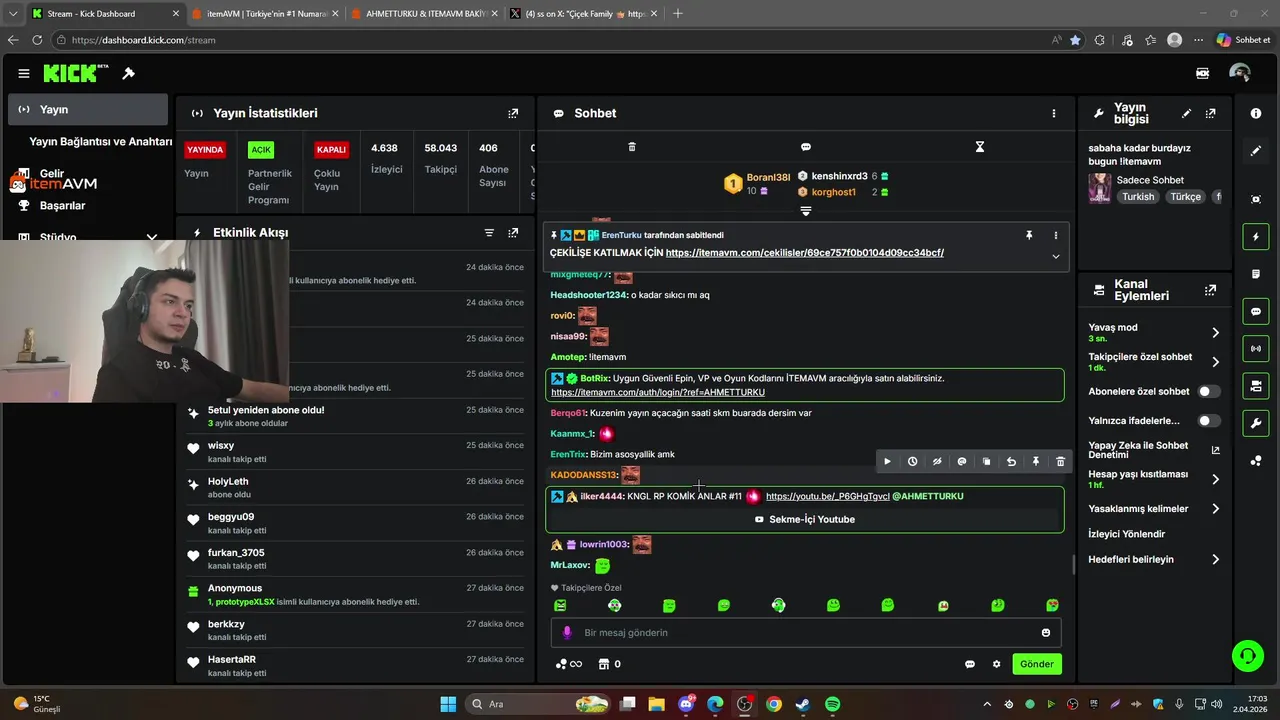Open the itemavm çekiliş link in pinned message
The image size is (1280, 720).
(x=804, y=253)
